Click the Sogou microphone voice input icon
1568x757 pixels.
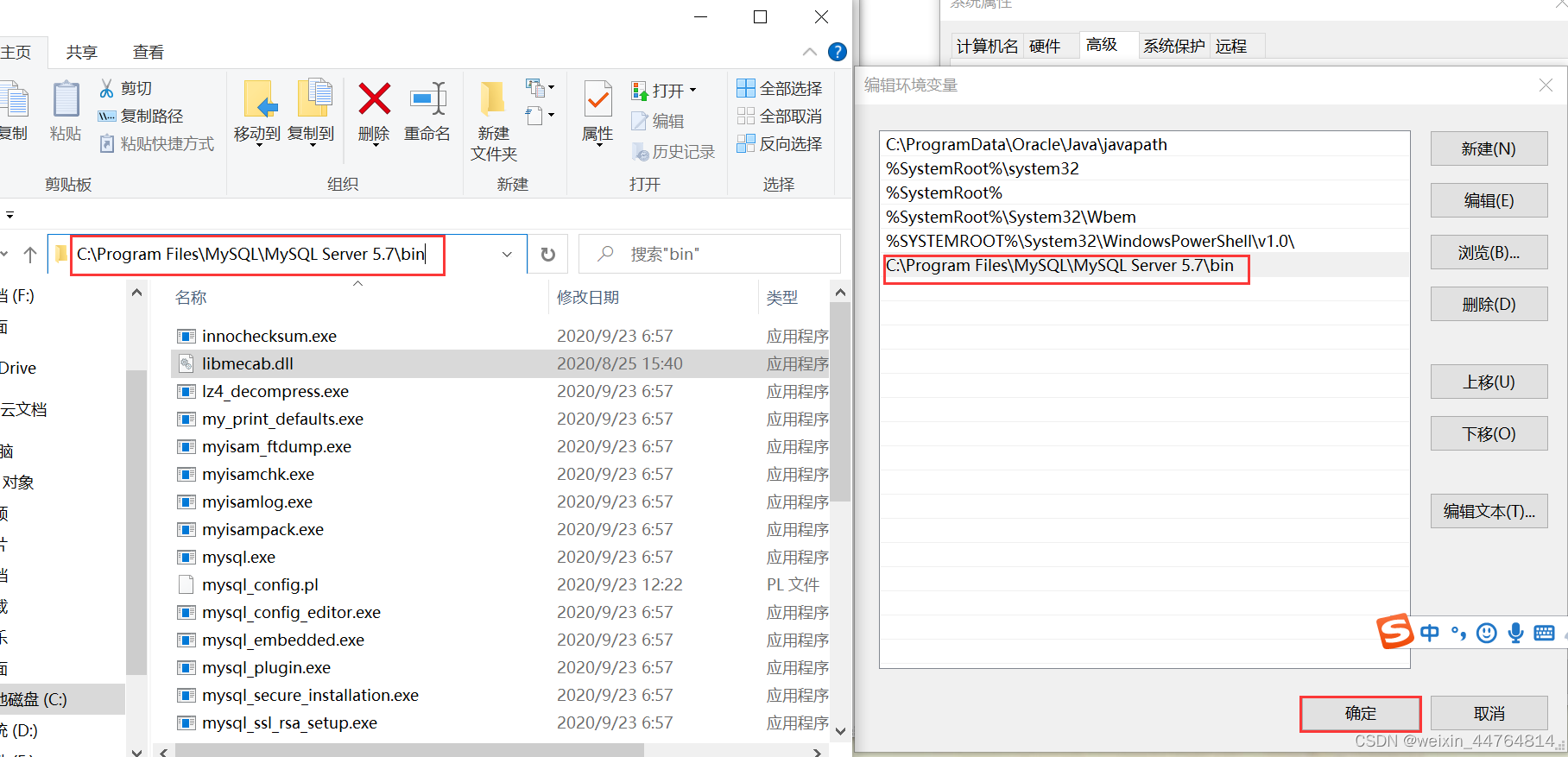click(1515, 634)
